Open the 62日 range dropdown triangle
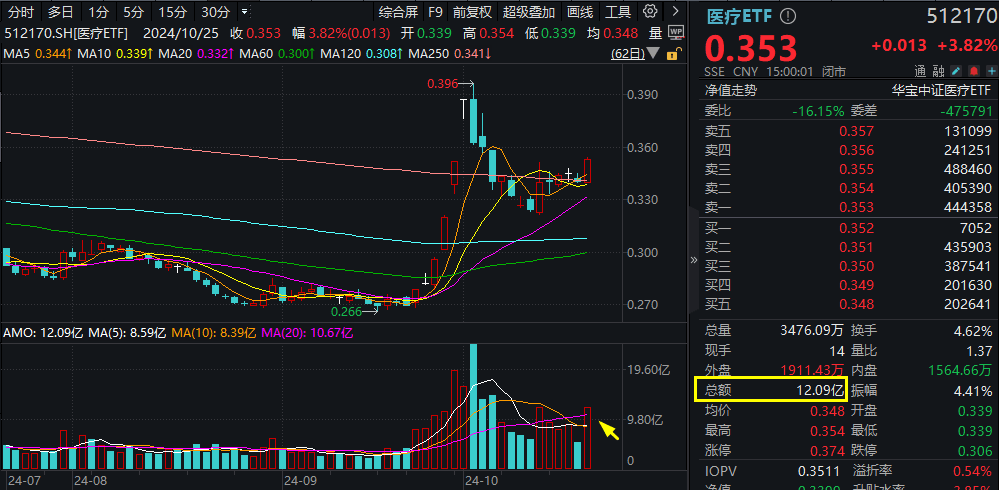 tap(654, 54)
